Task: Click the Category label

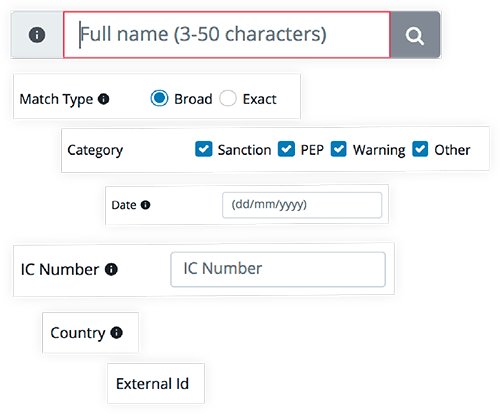Action: coord(95,150)
